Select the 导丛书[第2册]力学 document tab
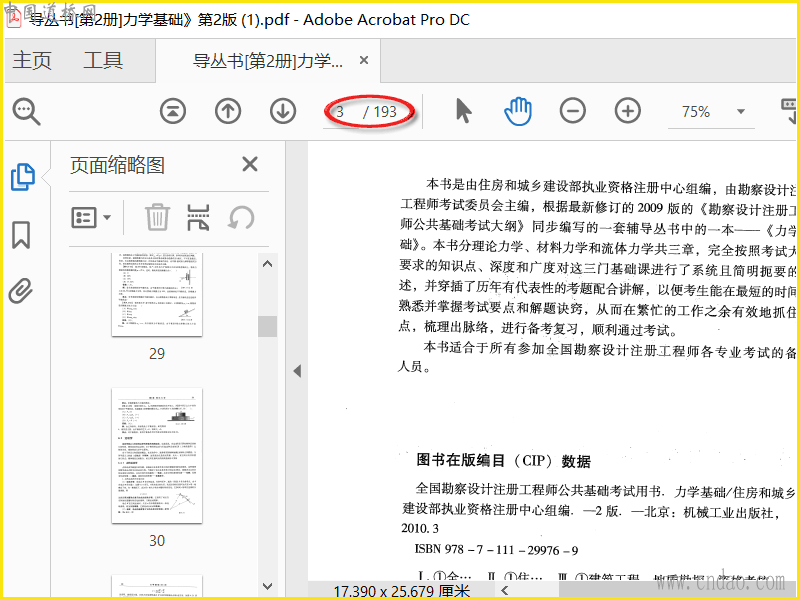This screenshot has width=800, height=600. [x=267, y=61]
